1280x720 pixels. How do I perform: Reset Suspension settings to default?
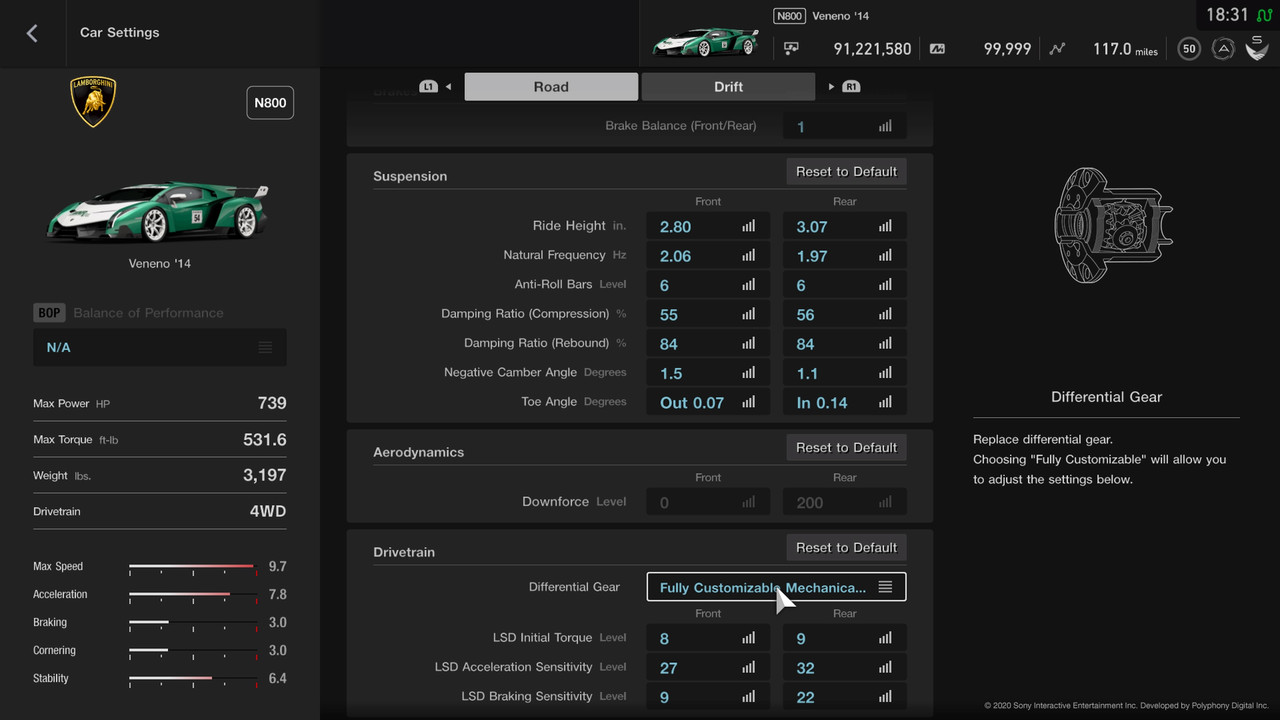[846, 172]
